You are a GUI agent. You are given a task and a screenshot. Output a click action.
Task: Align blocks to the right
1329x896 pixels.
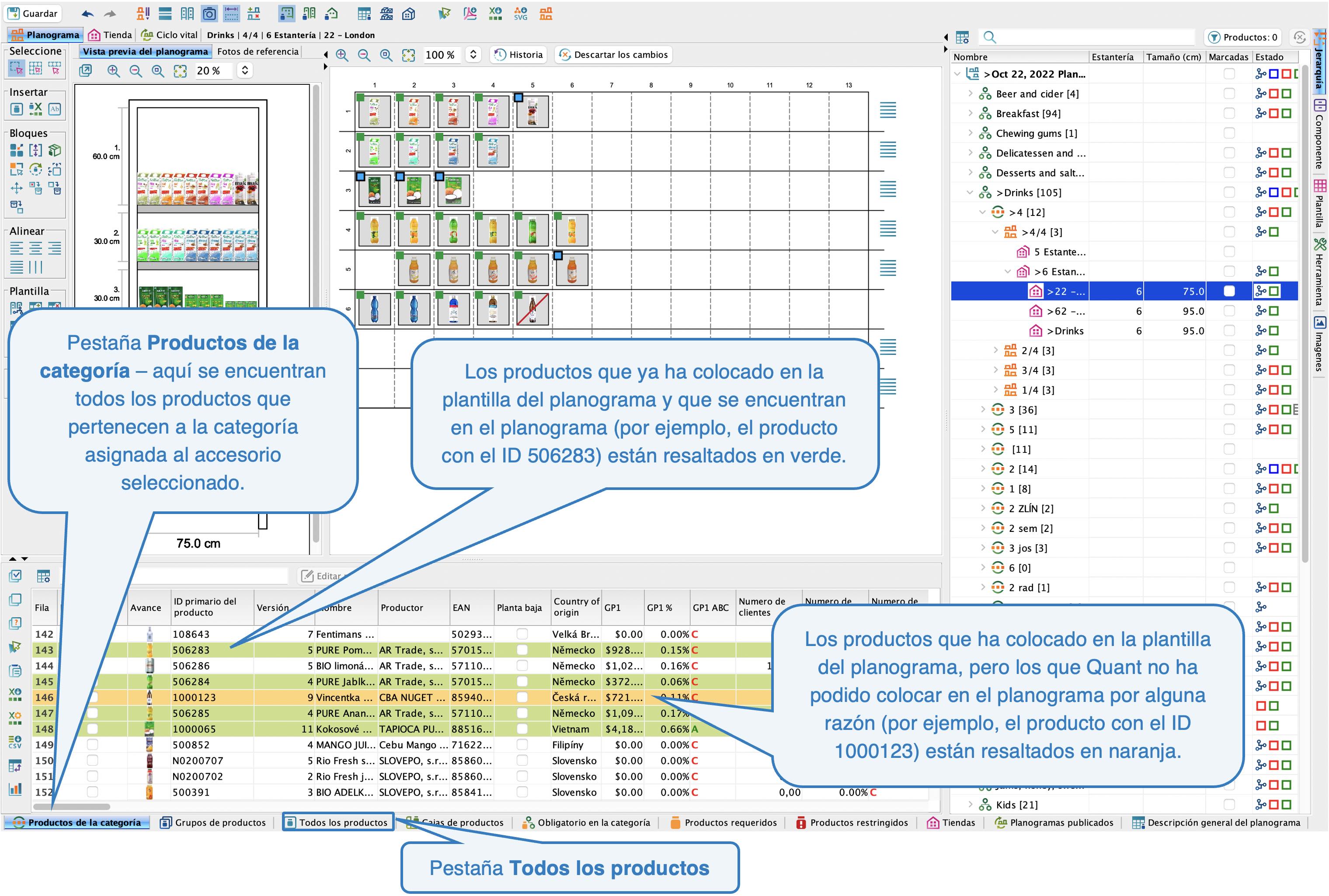pos(55,248)
